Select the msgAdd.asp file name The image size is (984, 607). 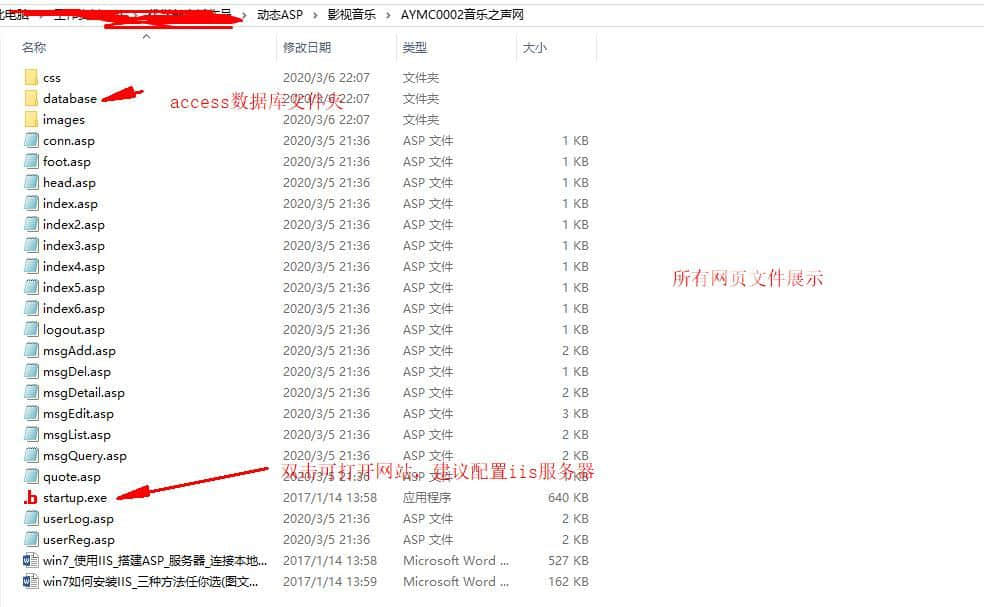coord(79,351)
